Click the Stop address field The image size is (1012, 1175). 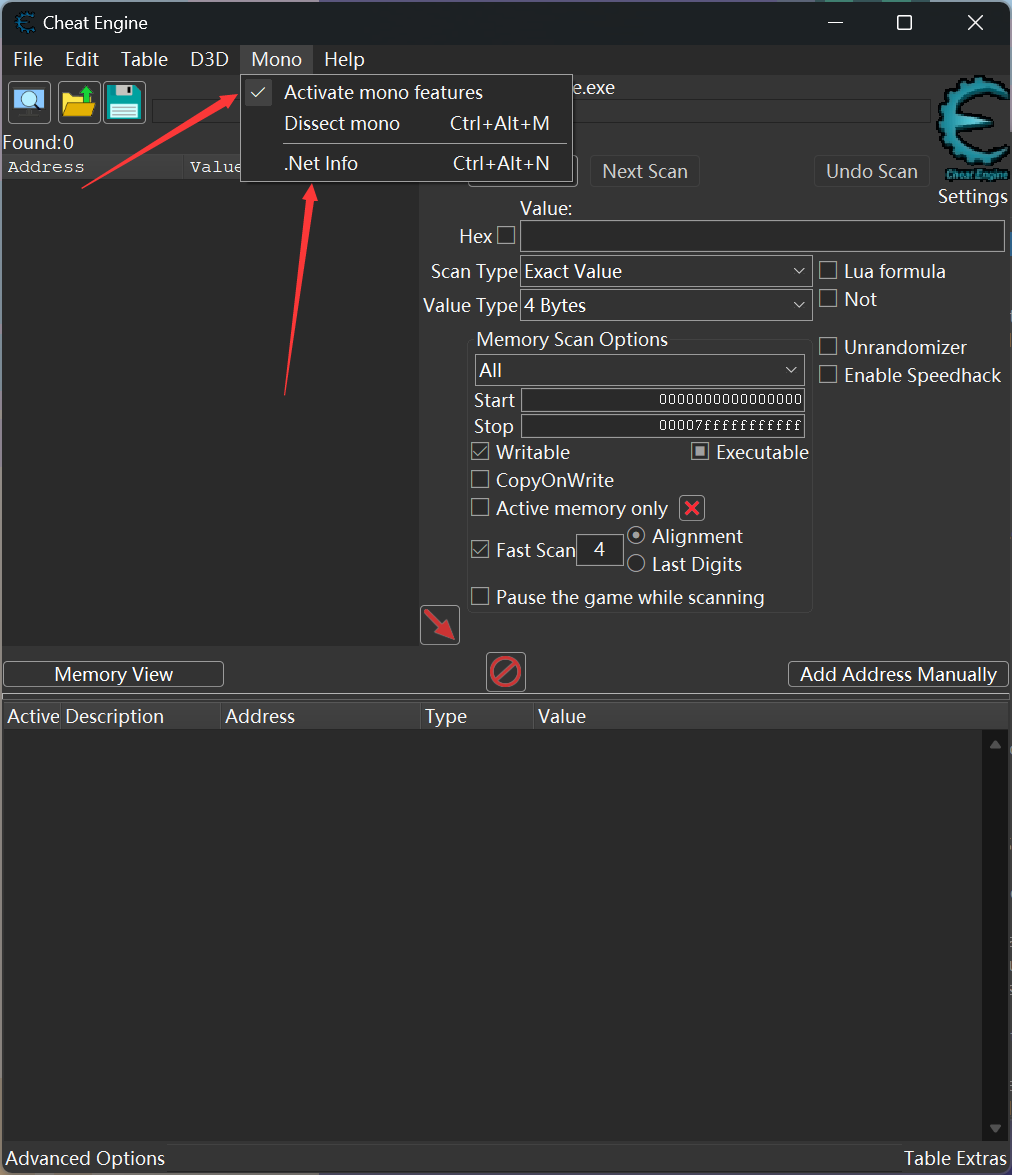(x=663, y=426)
